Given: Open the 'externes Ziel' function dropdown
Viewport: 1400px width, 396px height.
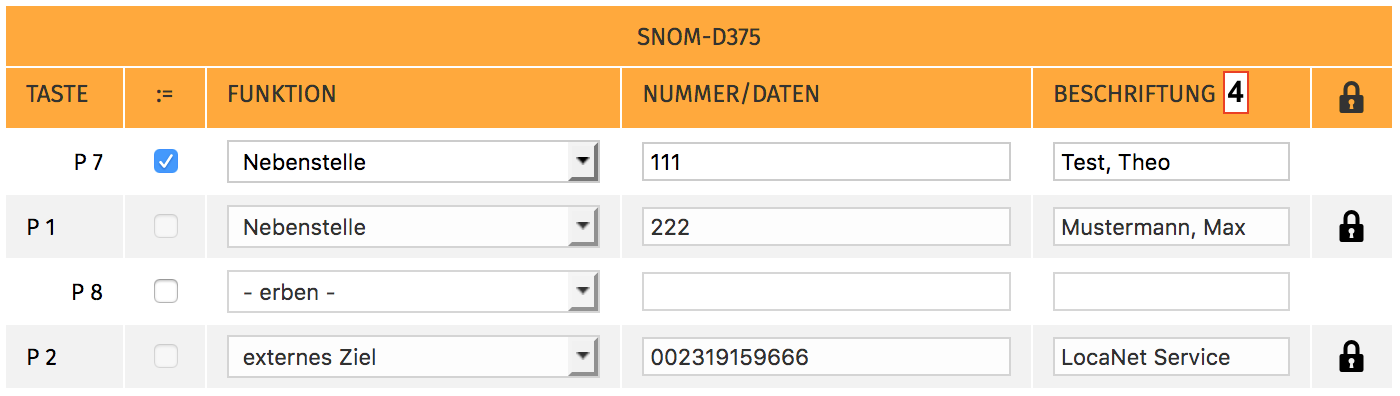Looking at the screenshot, I should pyautogui.click(x=413, y=357).
